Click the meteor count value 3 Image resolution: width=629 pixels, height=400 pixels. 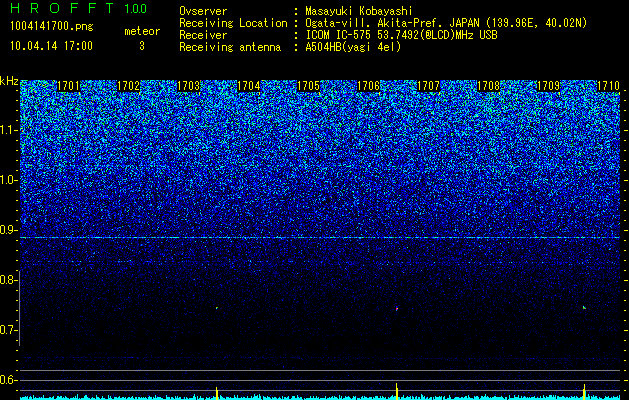[x=142, y=46]
